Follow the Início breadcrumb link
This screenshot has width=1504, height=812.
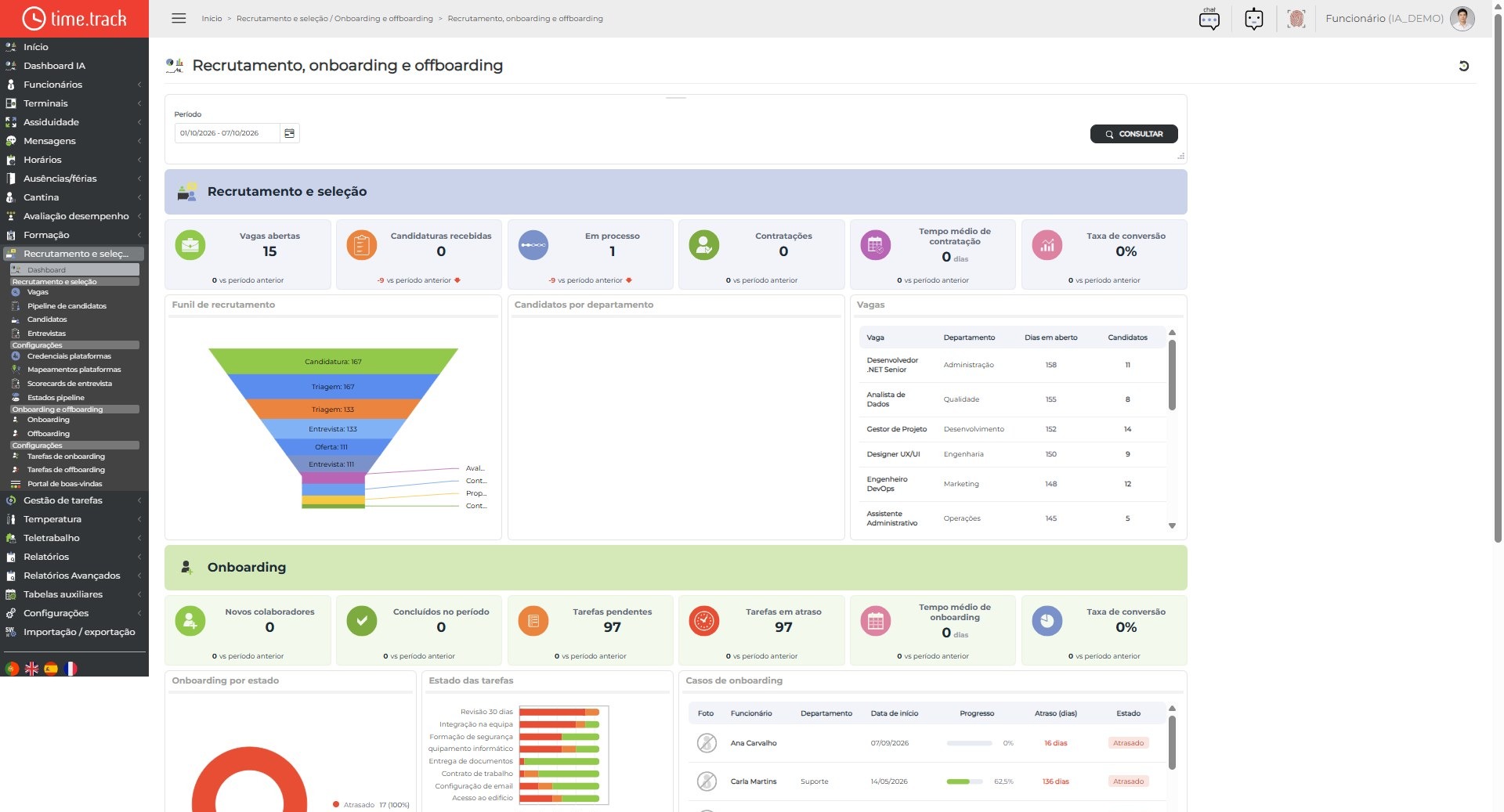click(x=211, y=19)
